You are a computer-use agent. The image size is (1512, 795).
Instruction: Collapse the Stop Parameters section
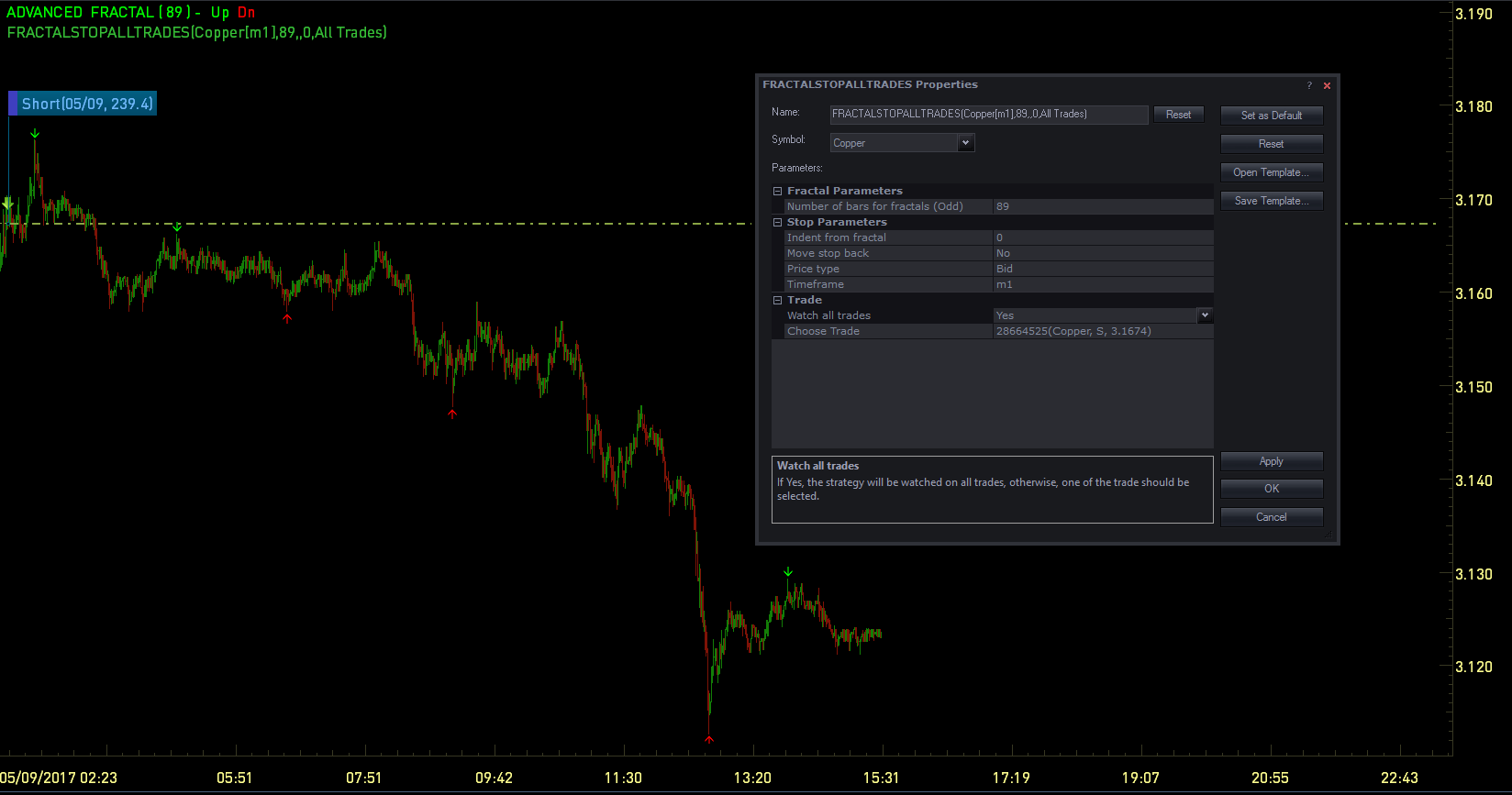point(778,222)
